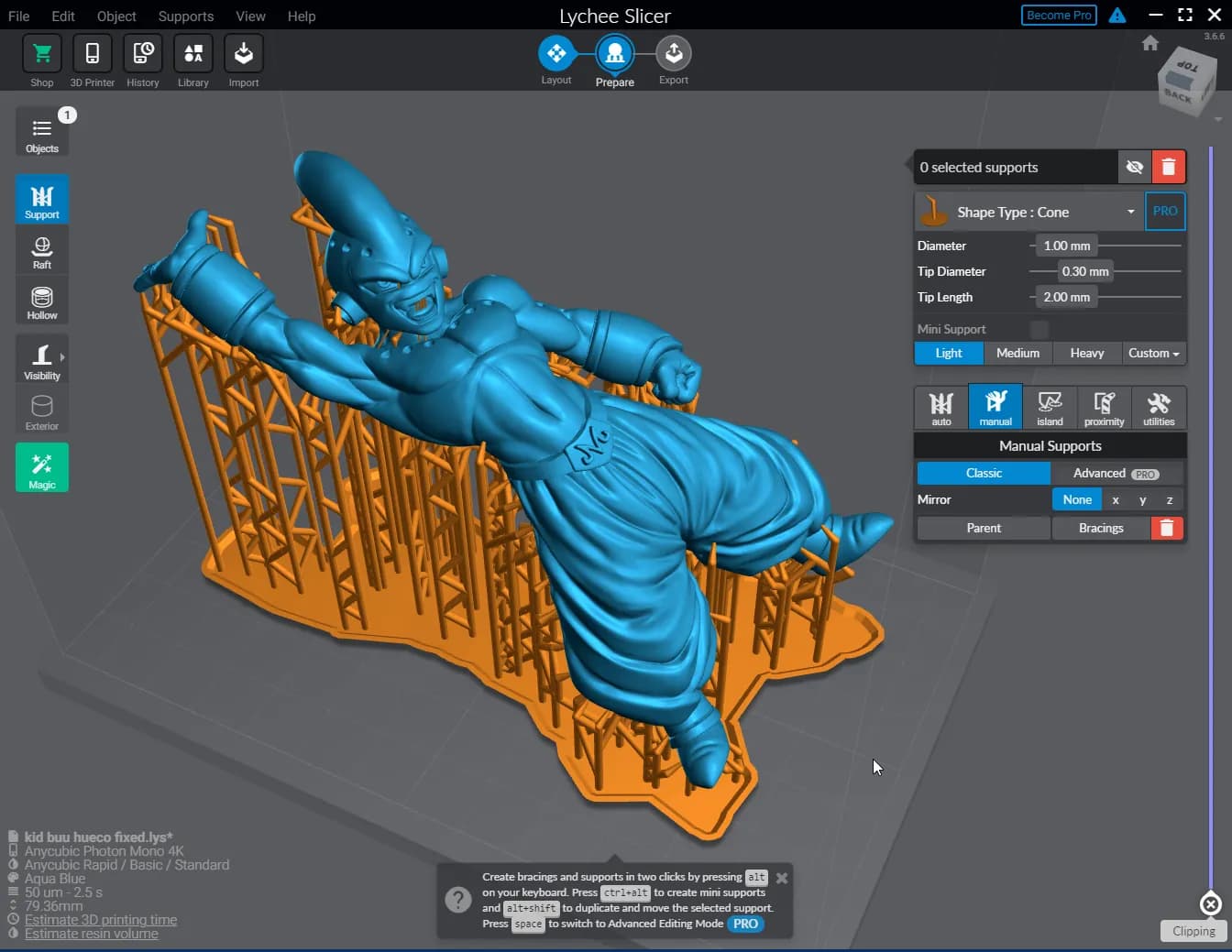Open the 3D Printer settings

pos(93,54)
